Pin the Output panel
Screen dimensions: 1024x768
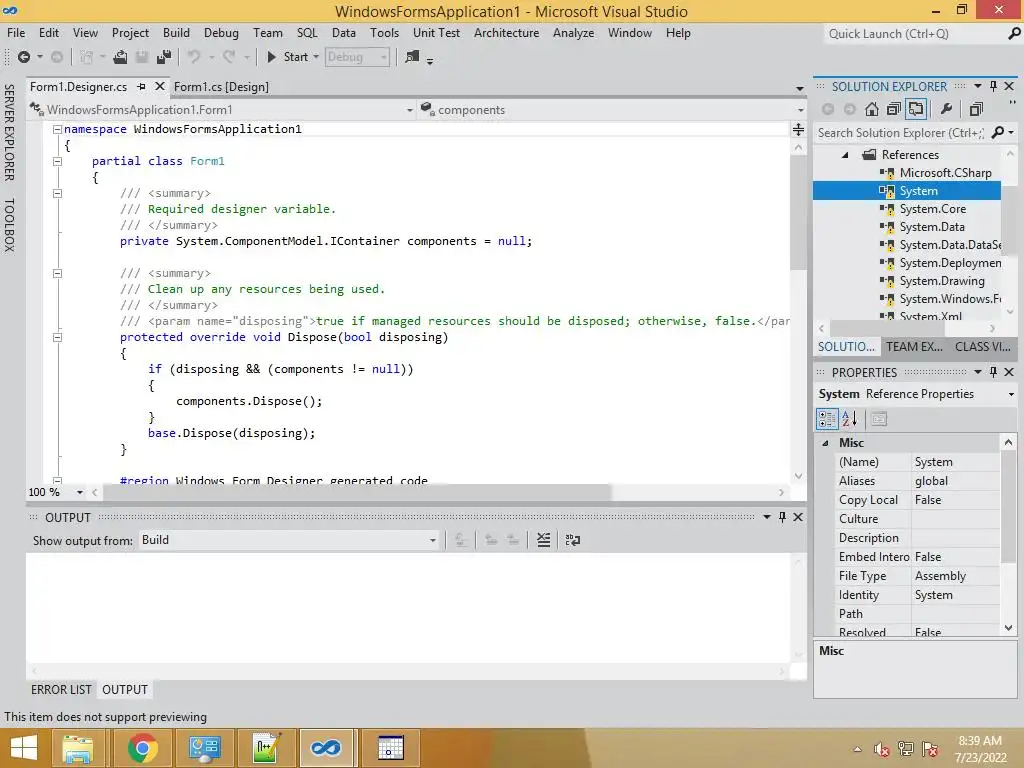(782, 517)
